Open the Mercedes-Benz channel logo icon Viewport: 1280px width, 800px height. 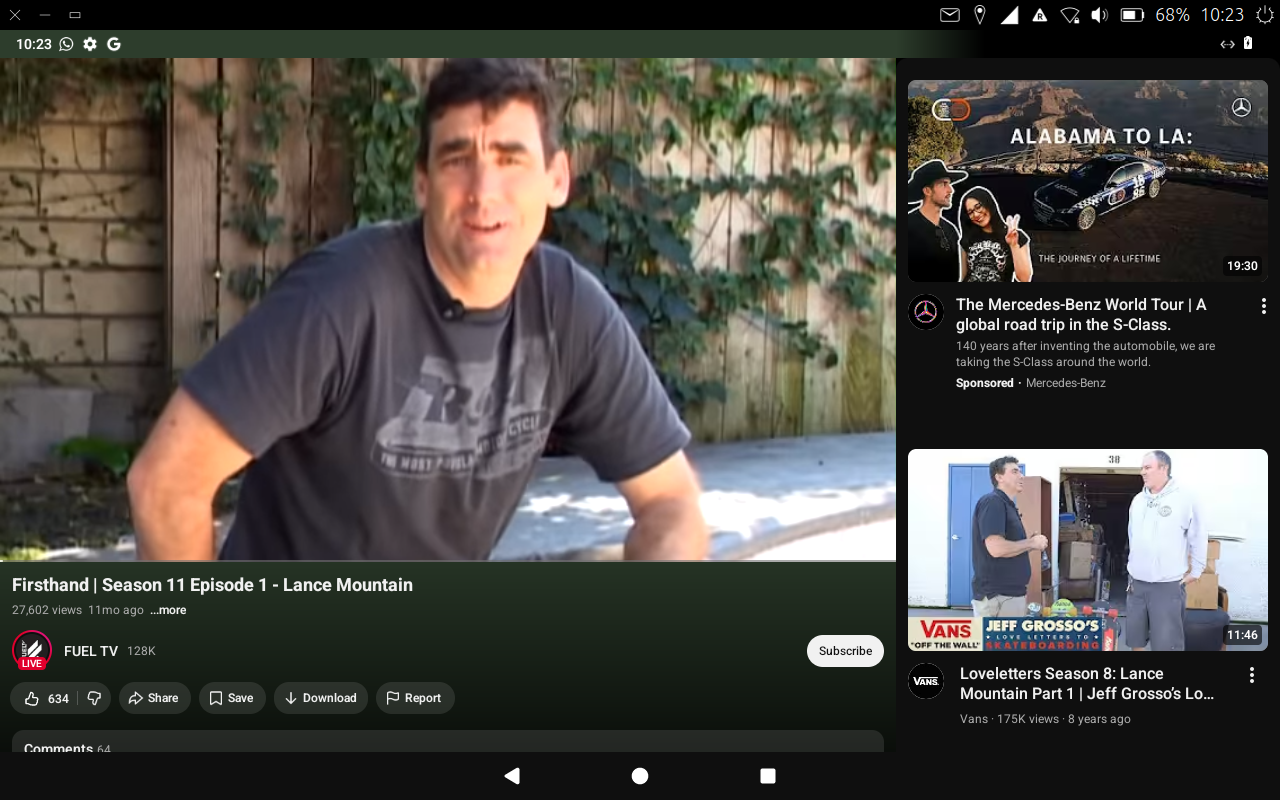point(926,312)
